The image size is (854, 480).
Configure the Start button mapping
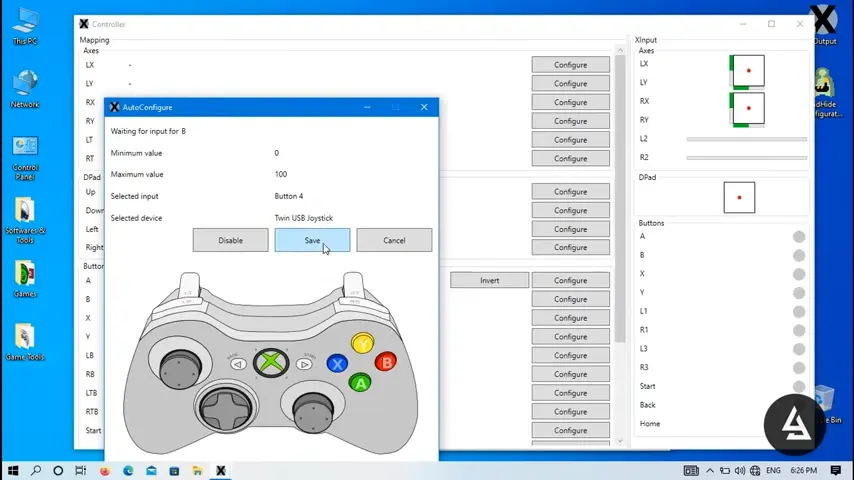[x=570, y=430]
